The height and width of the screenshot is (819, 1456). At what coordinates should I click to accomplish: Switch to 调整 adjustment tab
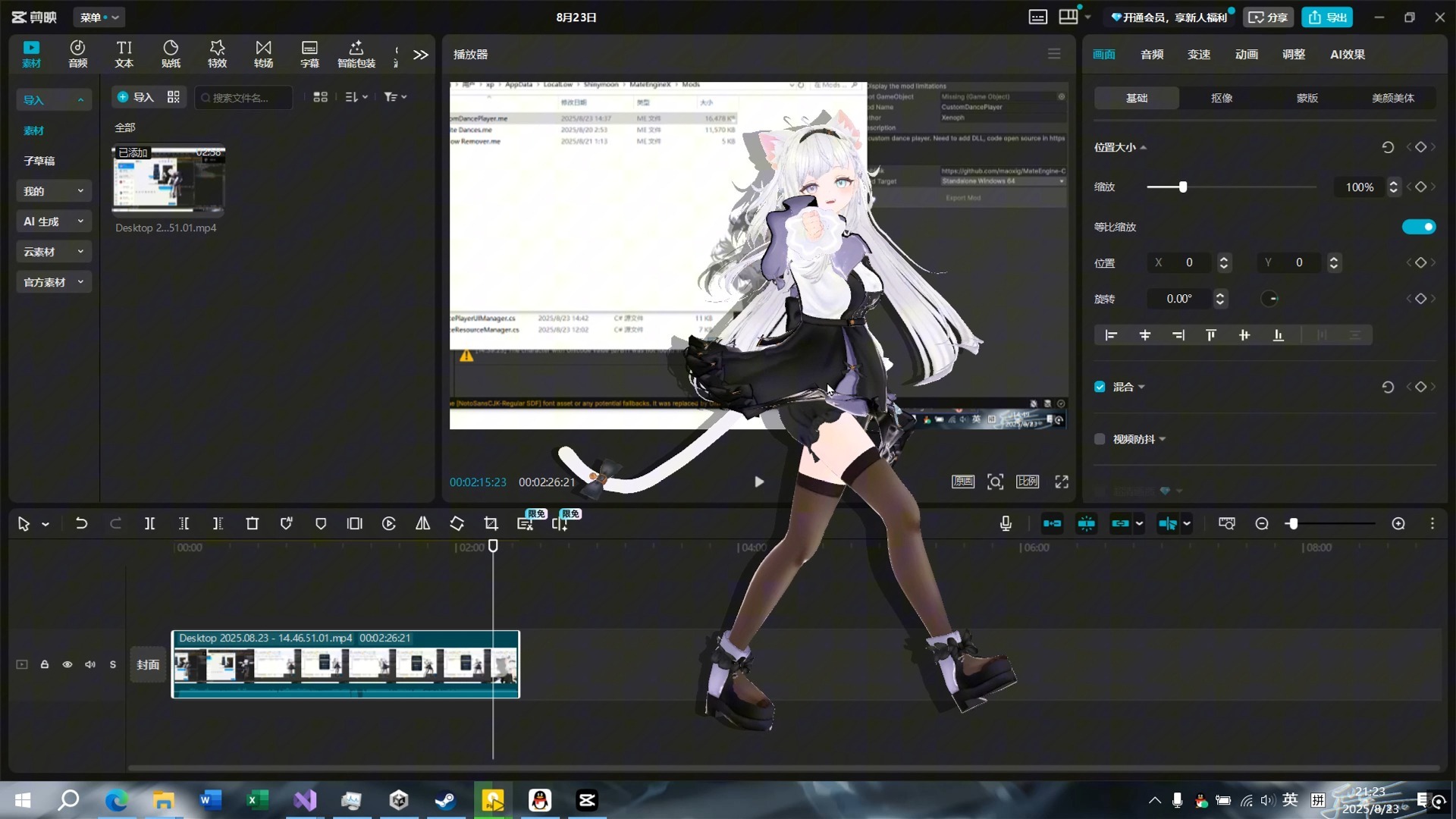point(1294,54)
